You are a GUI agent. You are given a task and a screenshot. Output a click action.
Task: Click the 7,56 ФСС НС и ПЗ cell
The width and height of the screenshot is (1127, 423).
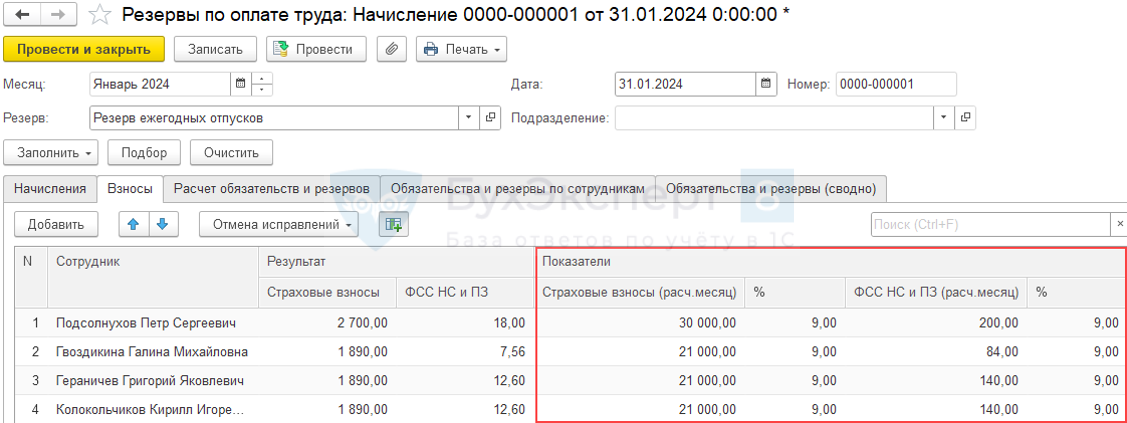465,352
